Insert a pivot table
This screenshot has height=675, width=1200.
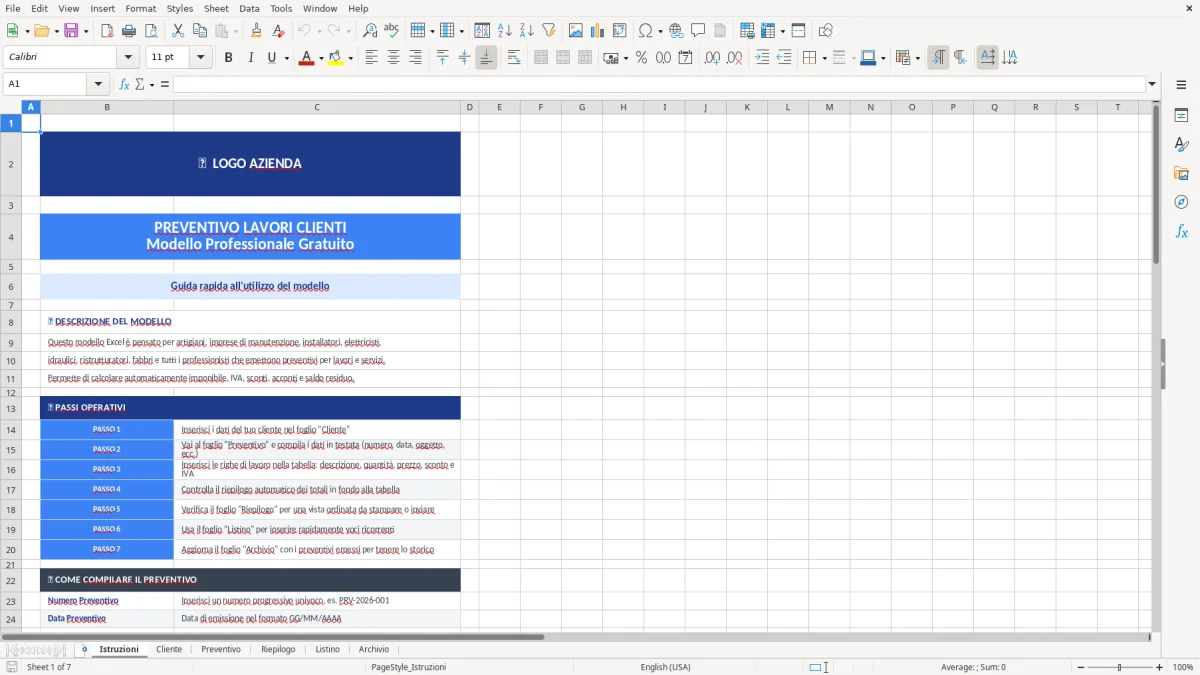click(620, 31)
